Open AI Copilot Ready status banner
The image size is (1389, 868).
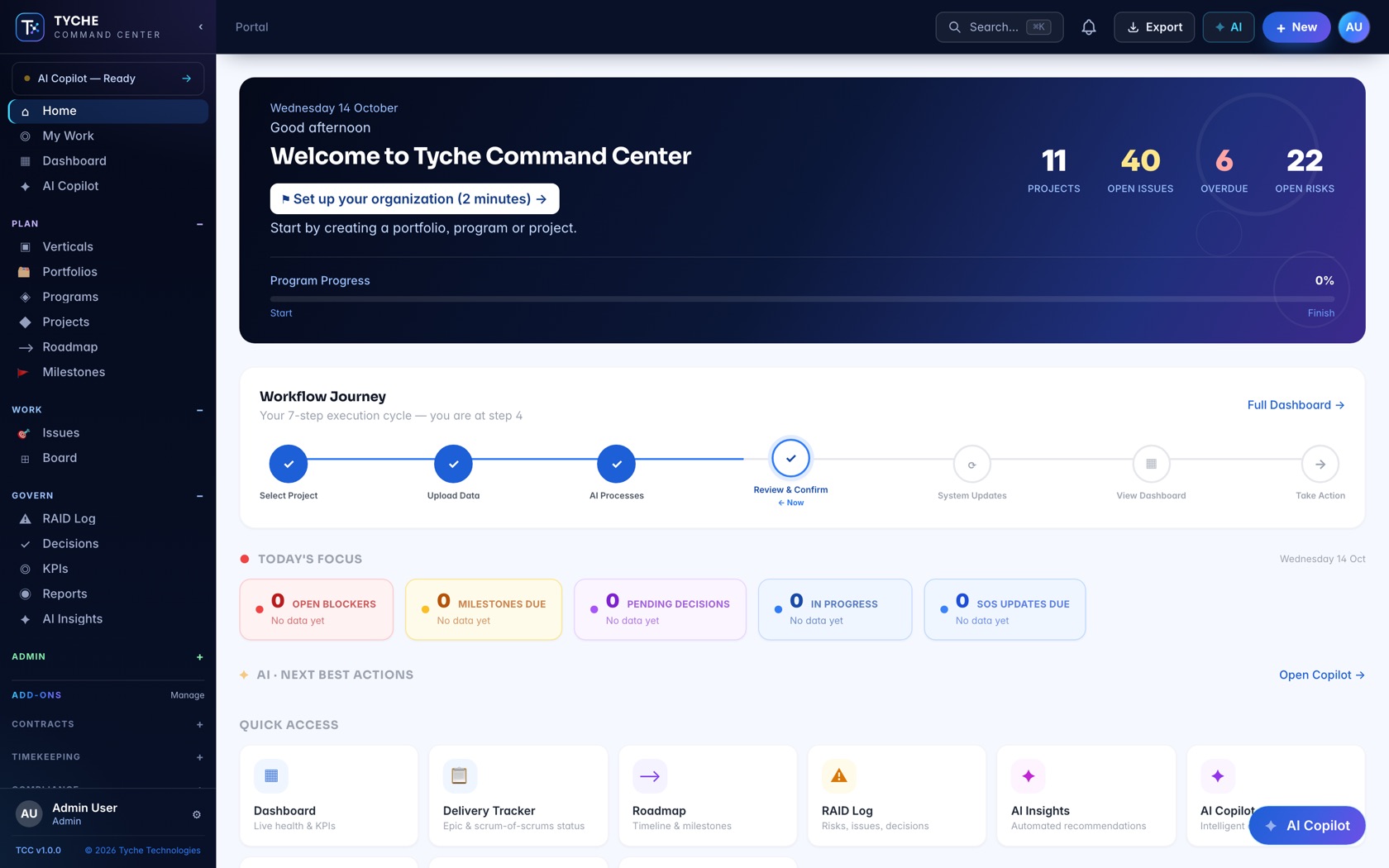click(x=108, y=79)
